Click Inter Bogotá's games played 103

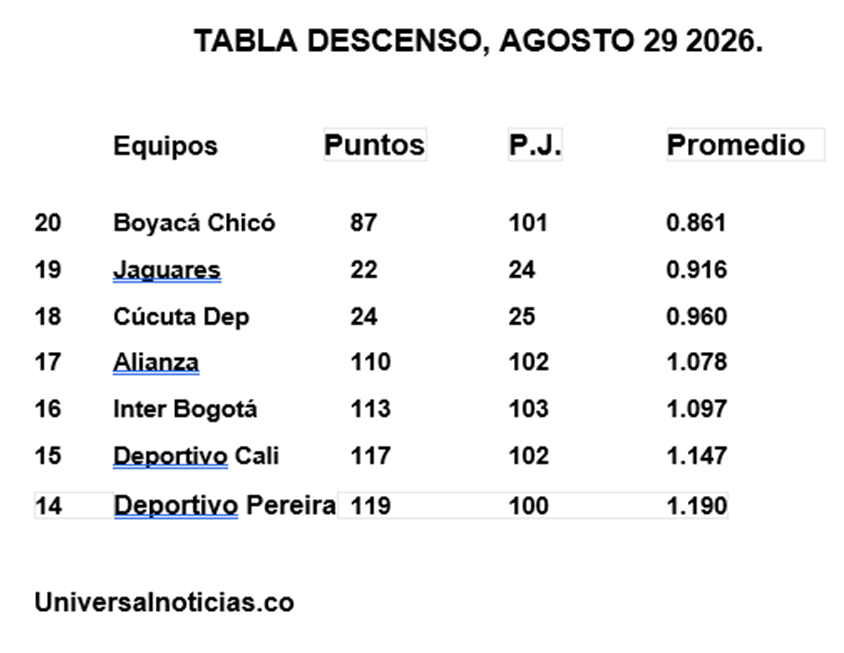(x=529, y=409)
